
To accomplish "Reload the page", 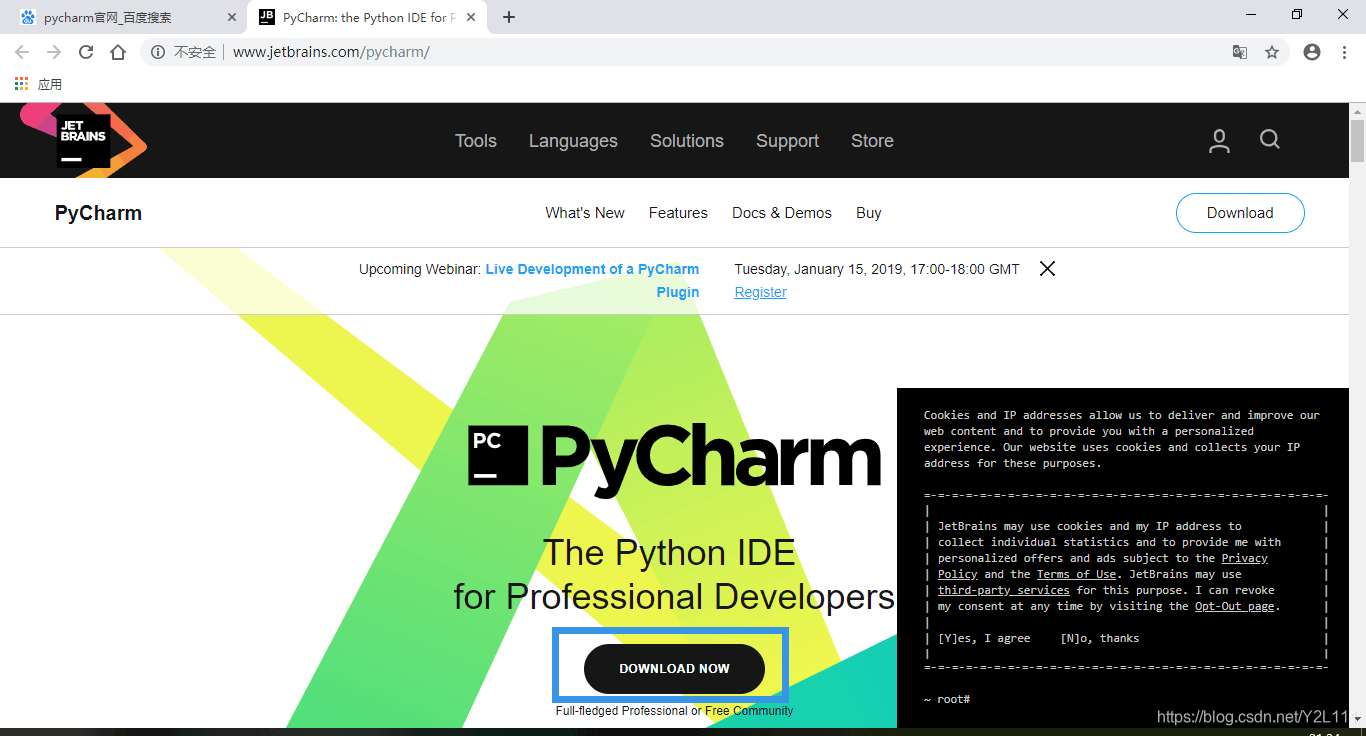I will pyautogui.click(x=86, y=52).
